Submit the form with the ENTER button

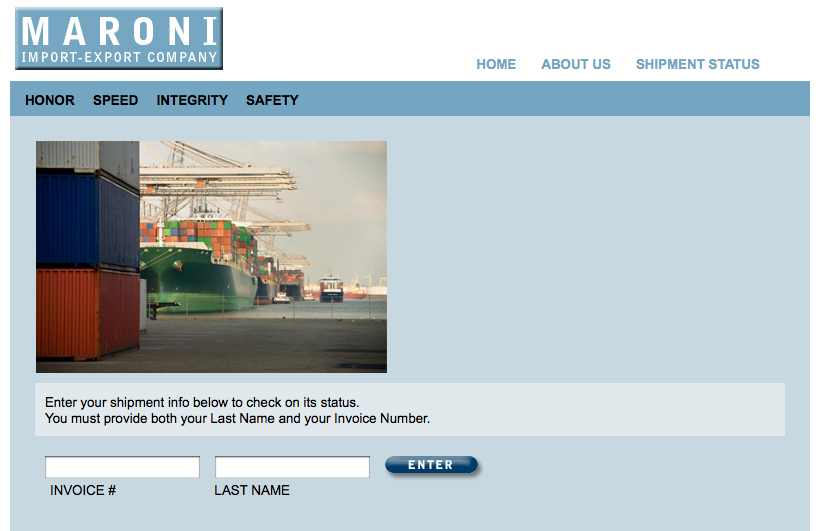pyautogui.click(x=431, y=465)
